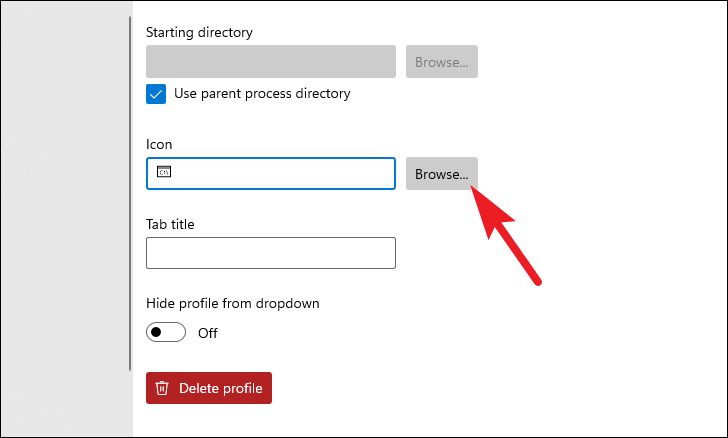The height and width of the screenshot is (438, 728).
Task: Click the trash can icon on Delete profile
Action: [162, 388]
